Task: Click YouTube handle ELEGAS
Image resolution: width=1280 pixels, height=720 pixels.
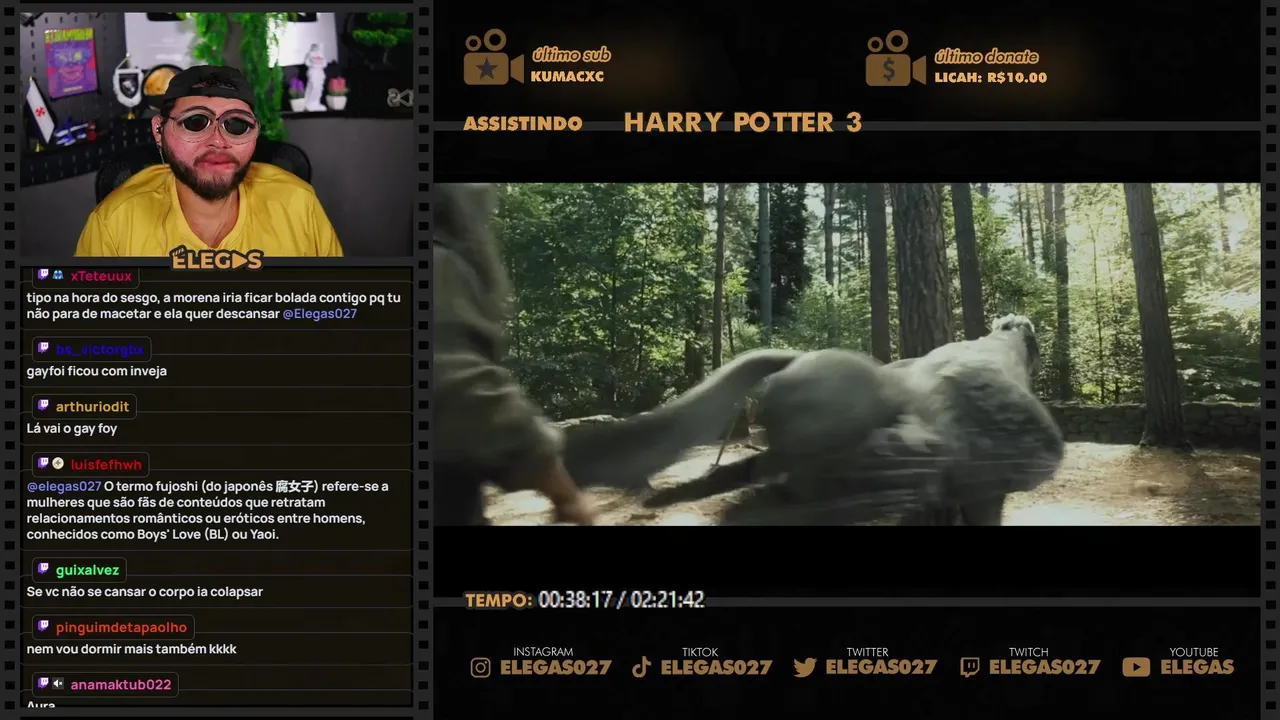Action: (1197, 667)
